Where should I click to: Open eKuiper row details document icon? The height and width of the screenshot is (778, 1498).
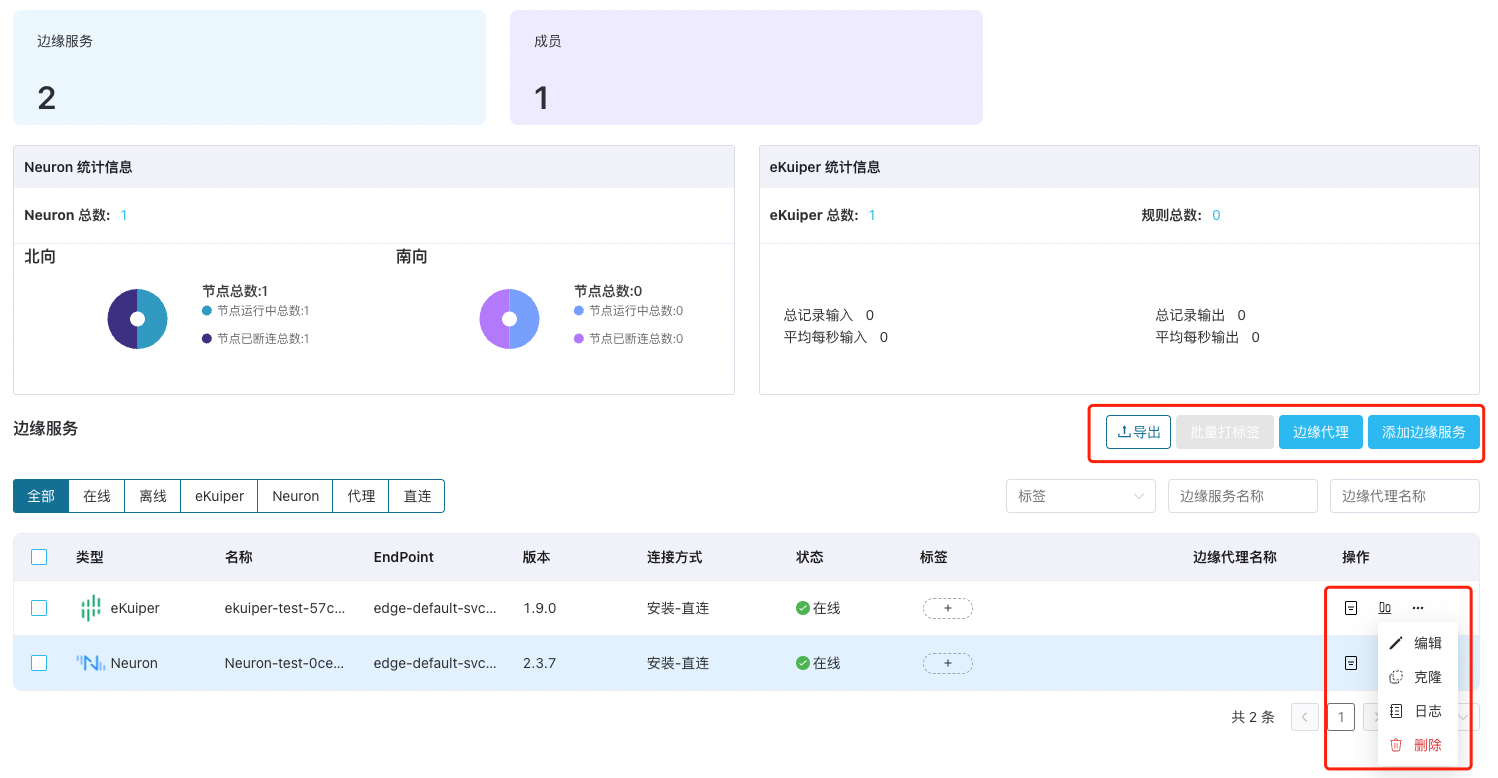point(1351,607)
